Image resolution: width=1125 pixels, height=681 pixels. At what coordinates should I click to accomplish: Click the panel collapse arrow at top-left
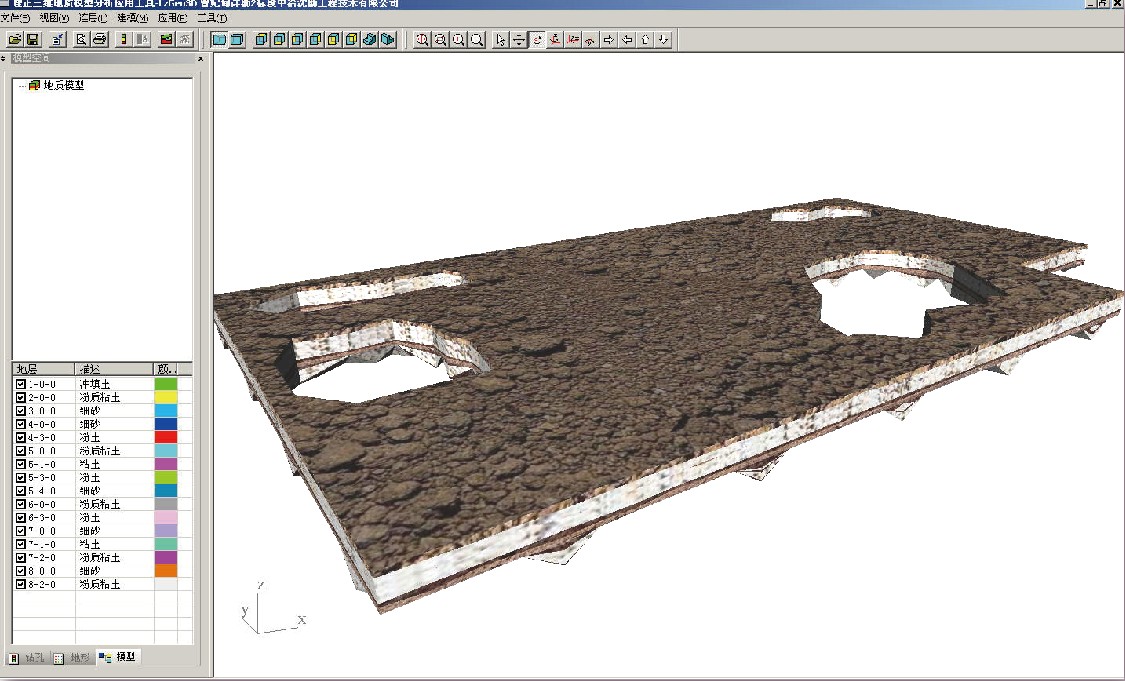[x=4, y=59]
